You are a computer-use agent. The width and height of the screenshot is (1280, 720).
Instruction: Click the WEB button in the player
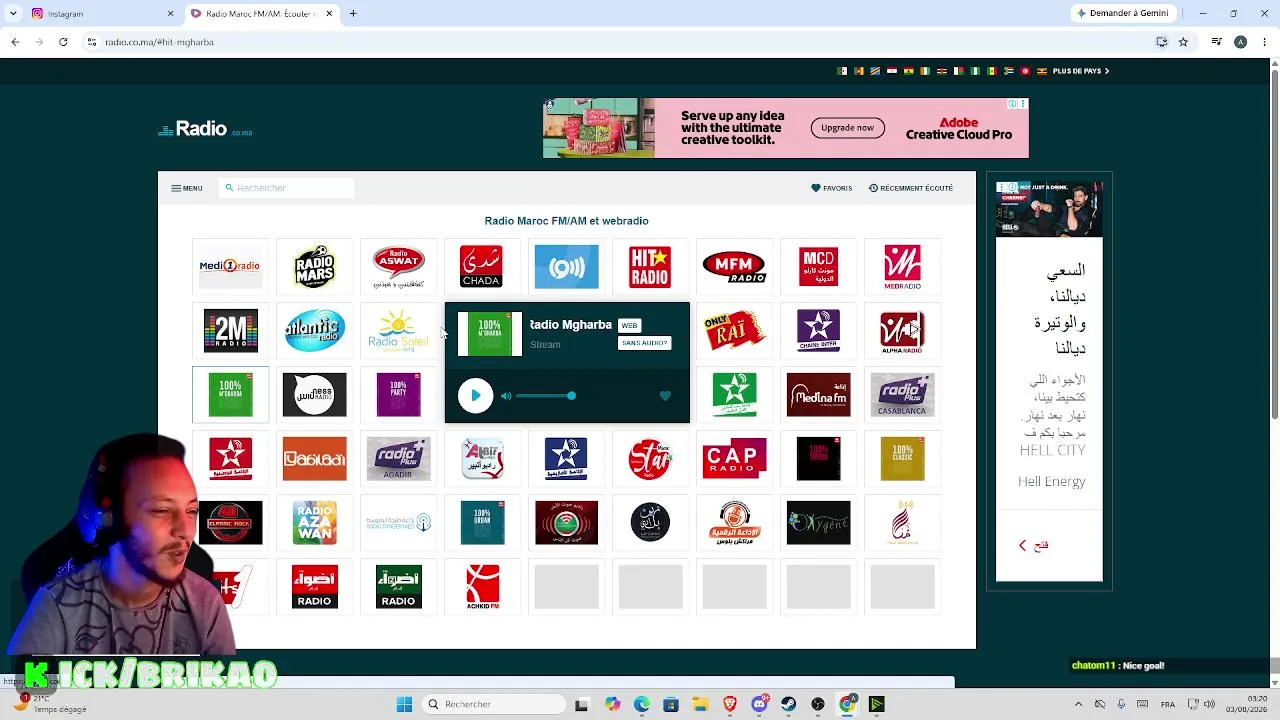pyautogui.click(x=629, y=325)
